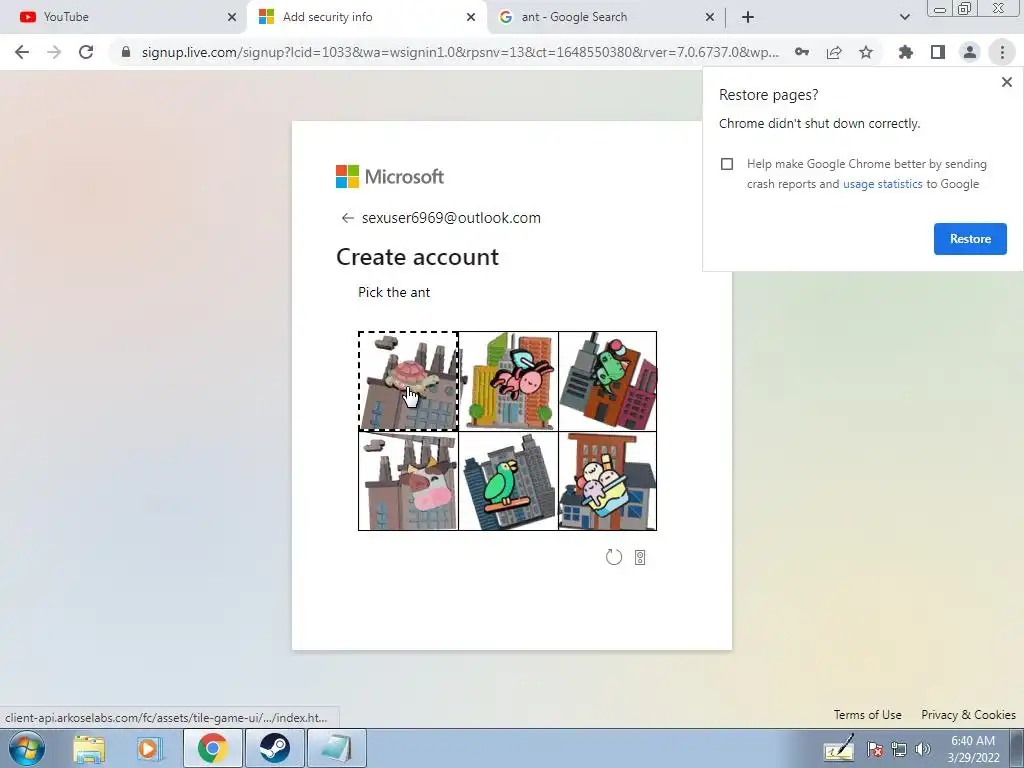Viewport: 1024px width, 768px height.
Task: Click the network tray icon
Action: (x=899, y=749)
